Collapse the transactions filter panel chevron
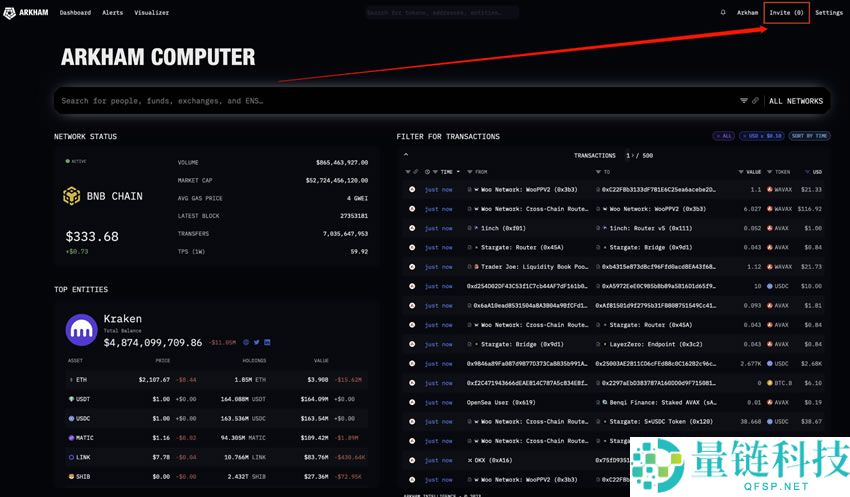 click(406, 155)
